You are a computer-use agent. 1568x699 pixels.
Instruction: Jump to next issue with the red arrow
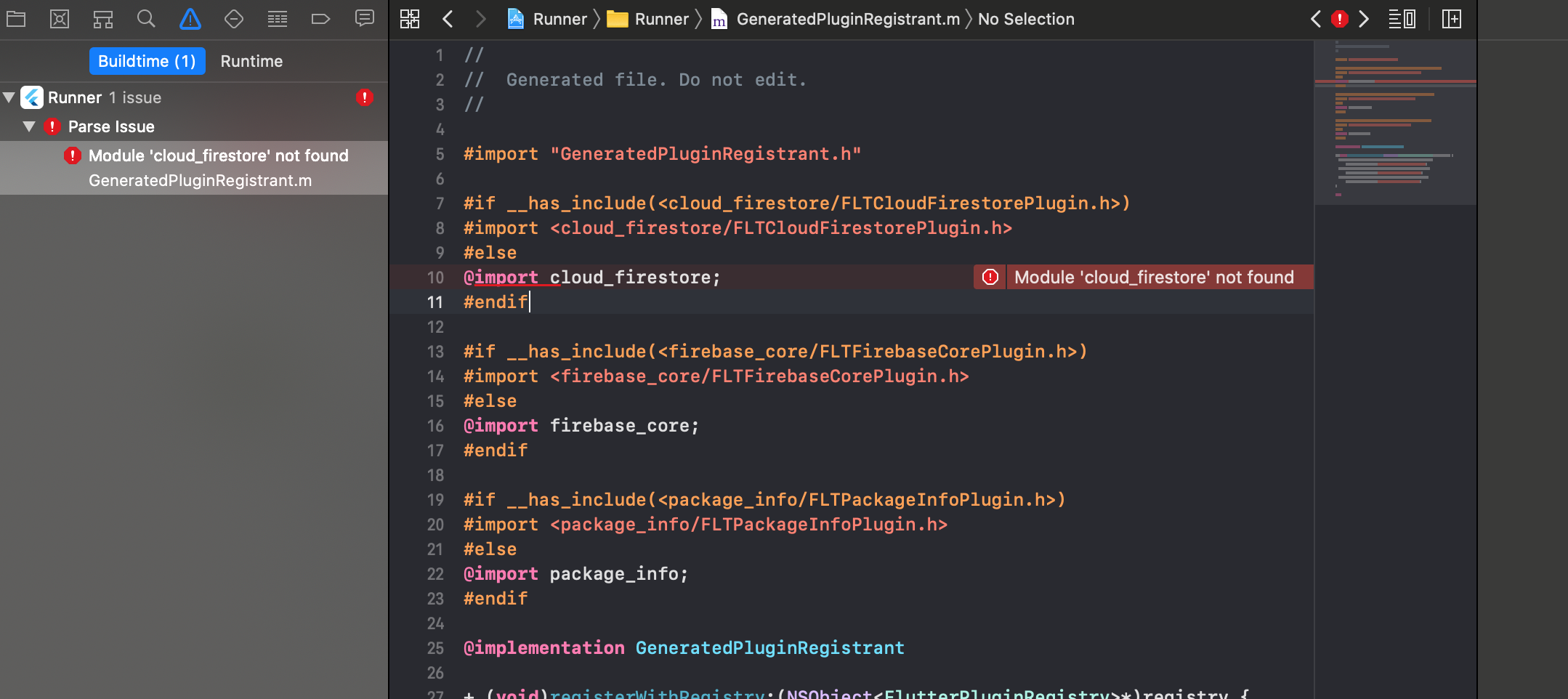1364,19
